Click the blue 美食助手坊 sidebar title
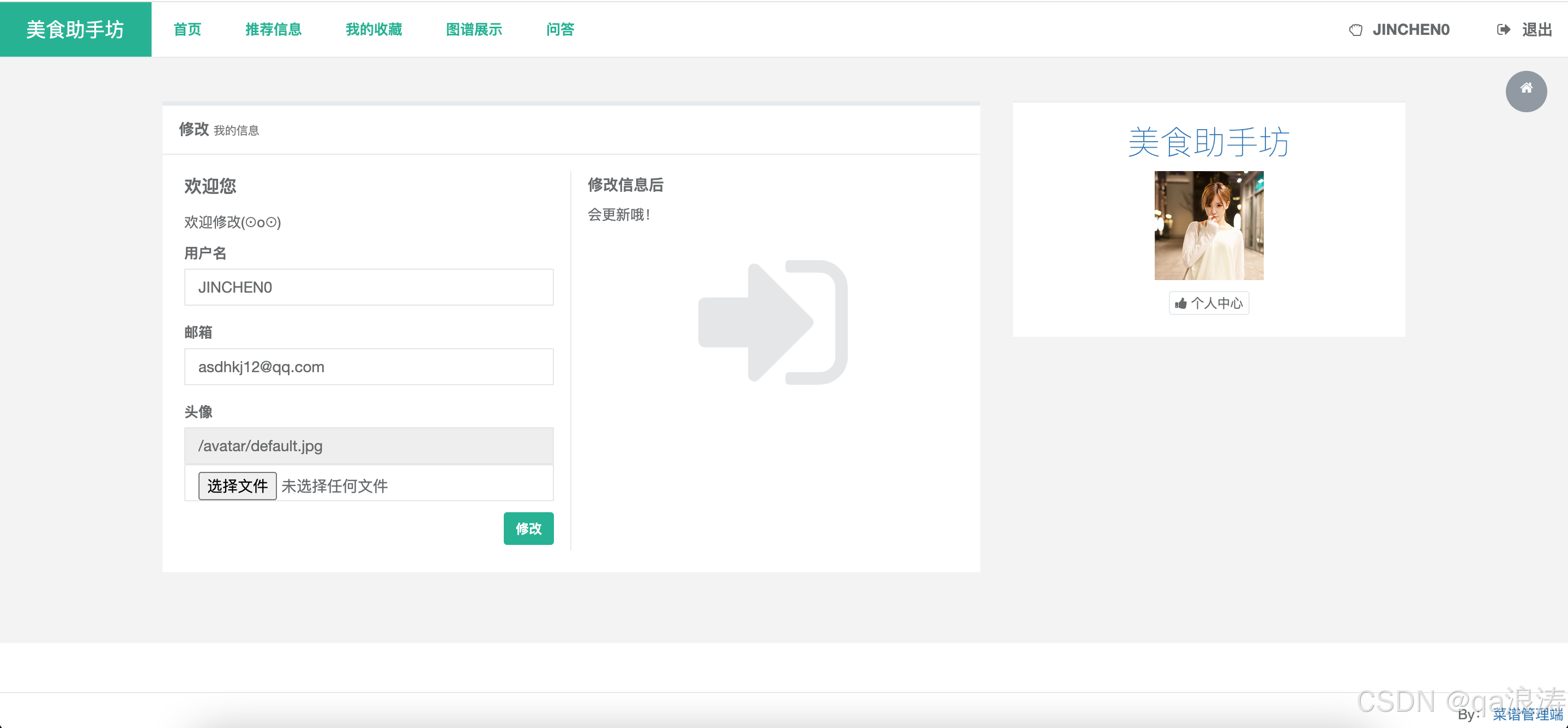This screenshot has width=1568, height=728. pyautogui.click(x=1209, y=142)
